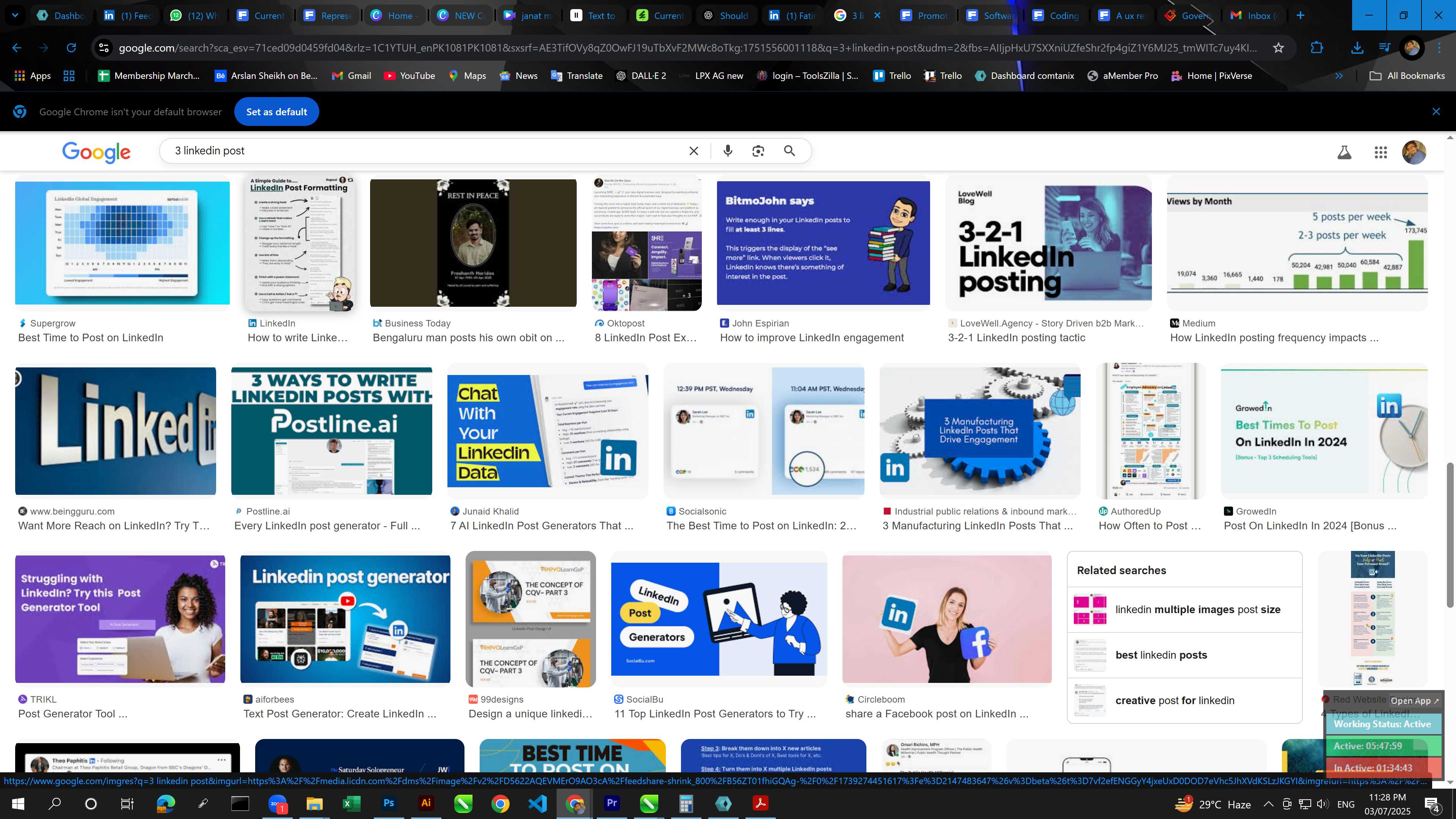Launch Excel from the taskbar
The width and height of the screenshot is (1456, 819).
(351, 803)
